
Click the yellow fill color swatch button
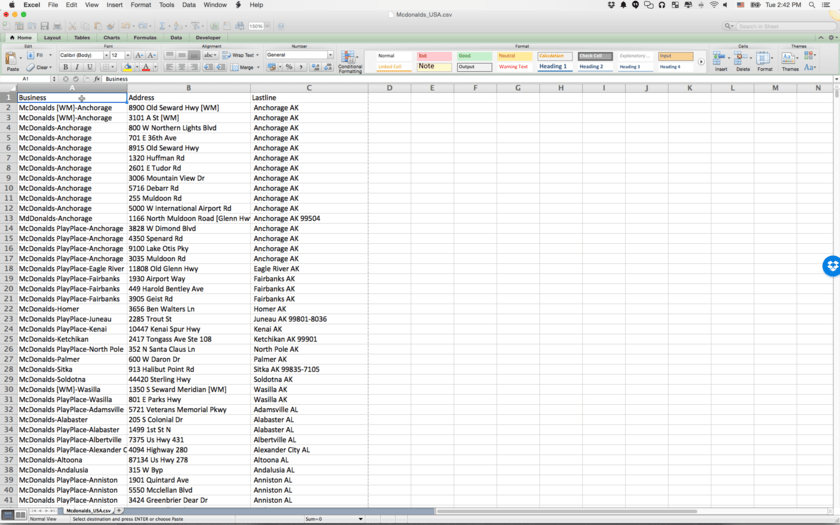click(x=128, y=68)
